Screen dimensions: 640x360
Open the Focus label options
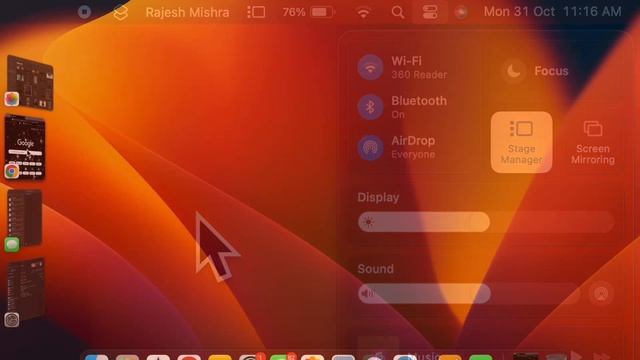click(x=551, y=71)
